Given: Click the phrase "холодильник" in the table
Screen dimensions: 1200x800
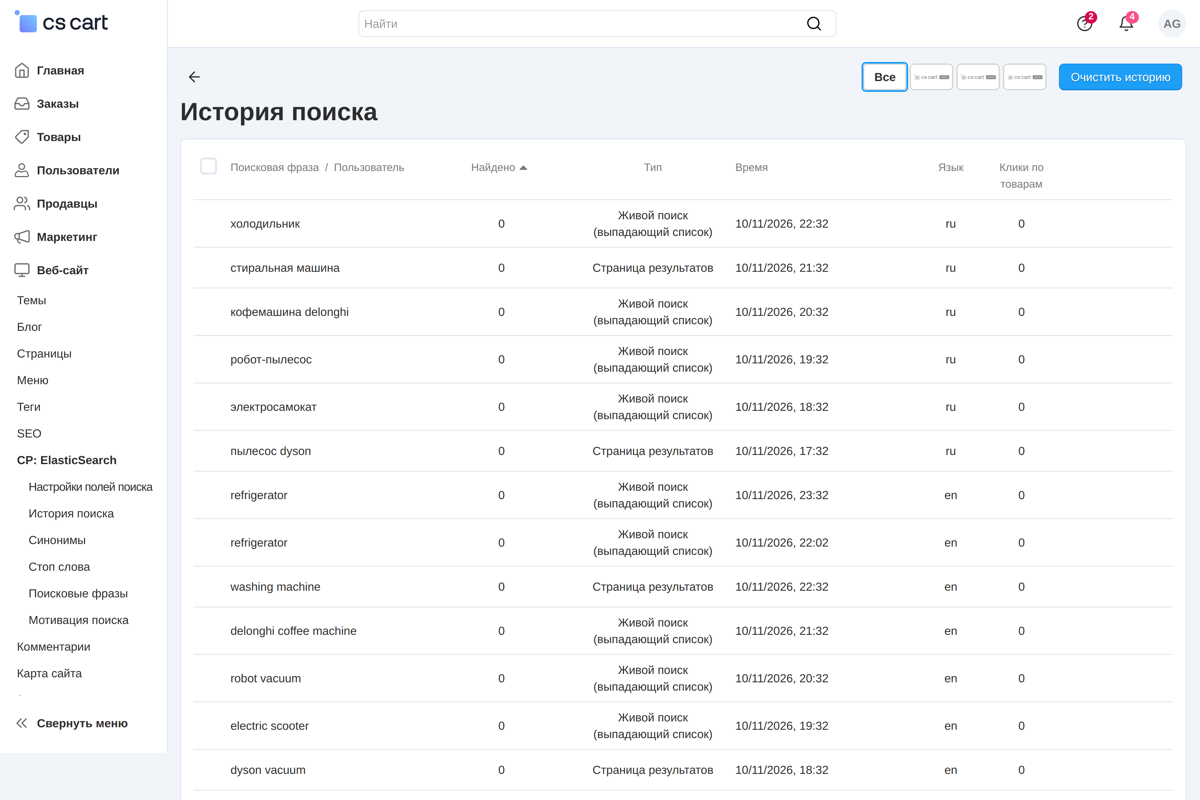Looking at the screenshot, I should 265,224.
